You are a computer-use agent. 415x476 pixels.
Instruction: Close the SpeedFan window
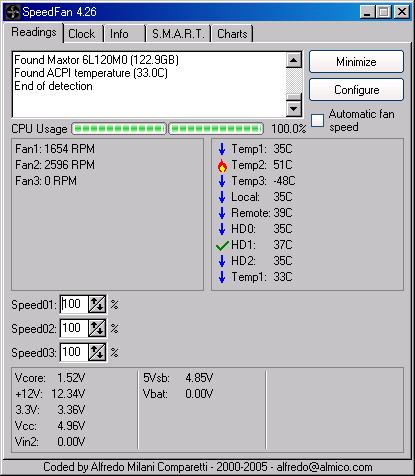click(x=401, y=12)
